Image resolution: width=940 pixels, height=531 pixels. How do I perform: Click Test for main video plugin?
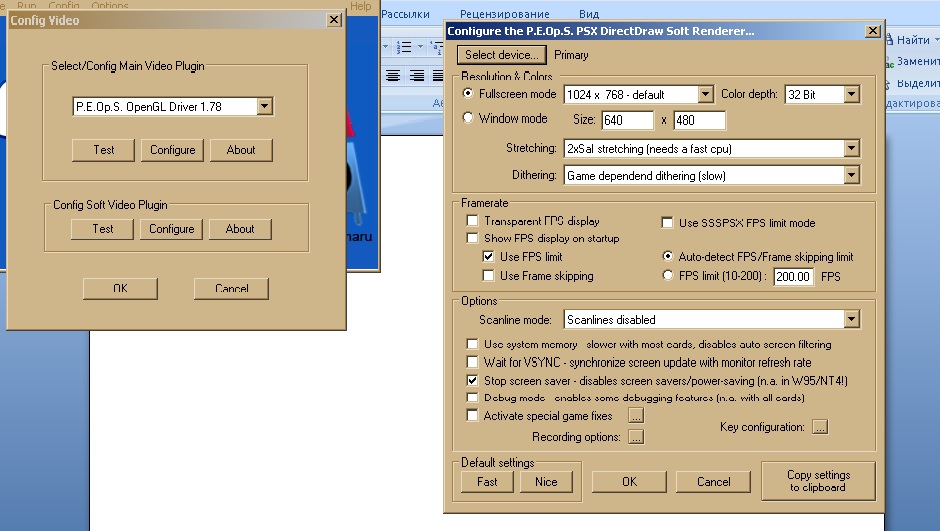pyautogui.click(x=103, y=150)
